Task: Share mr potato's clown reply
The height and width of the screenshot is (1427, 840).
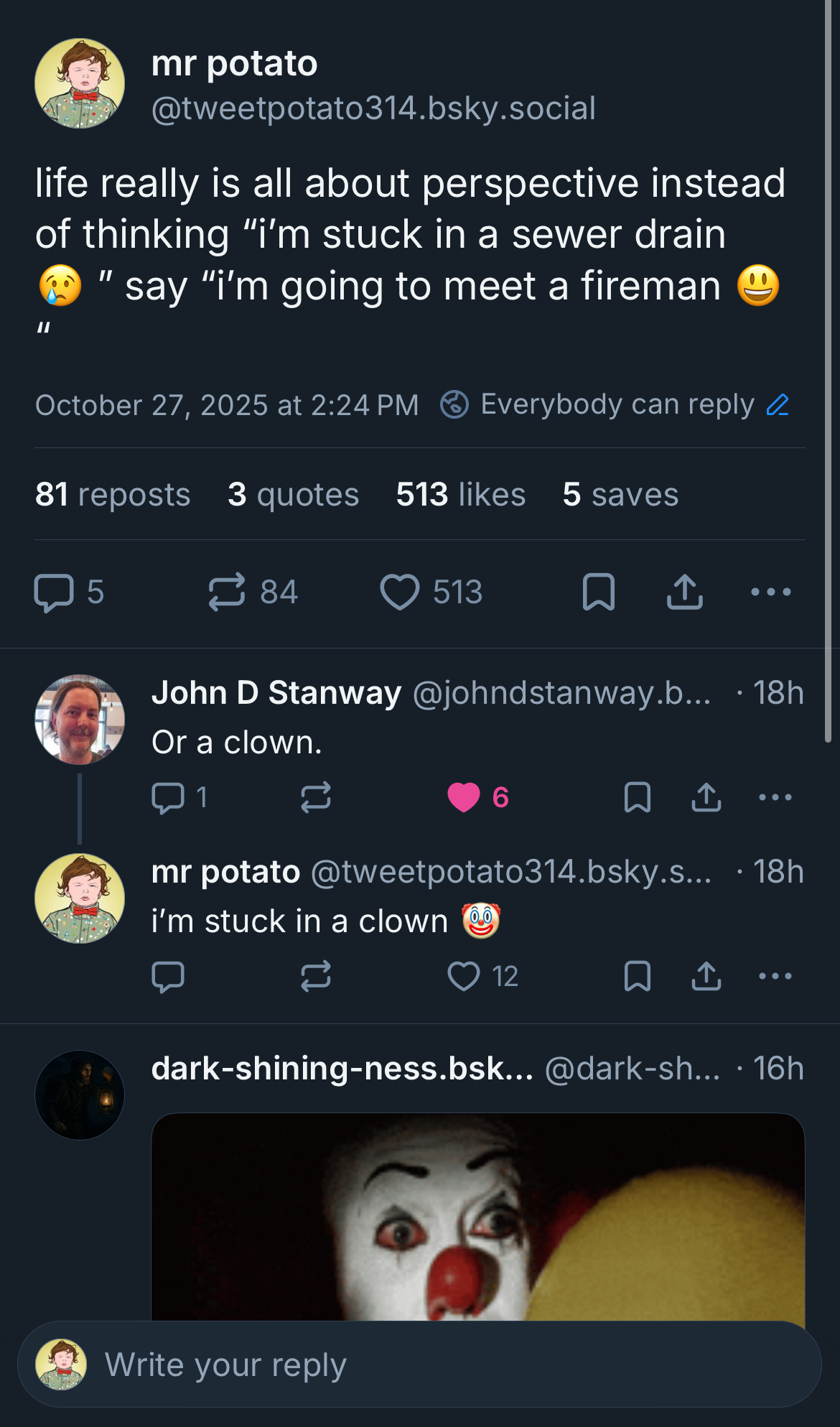Action: pyautogui.click(x=706, y=976)
